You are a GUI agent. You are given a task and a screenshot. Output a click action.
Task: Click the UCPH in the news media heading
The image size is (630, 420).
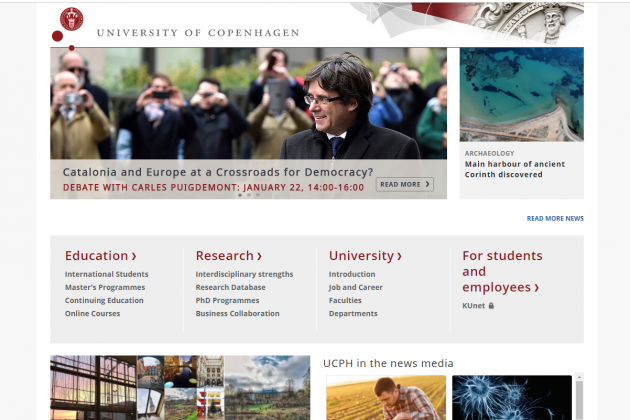click(388, 363)
